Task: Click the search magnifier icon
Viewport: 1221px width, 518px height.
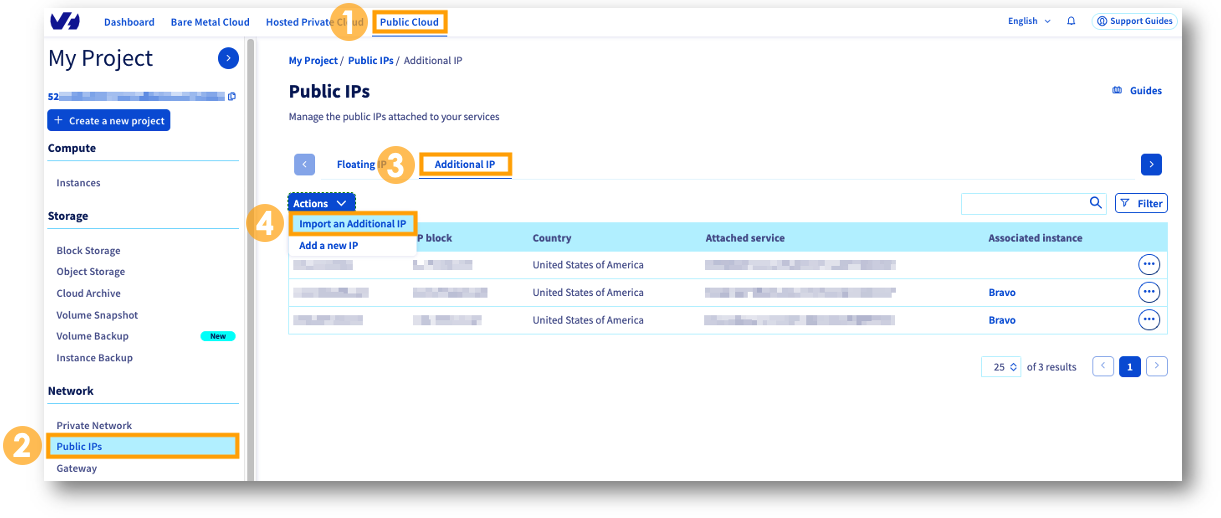Action: [1096, 203]
